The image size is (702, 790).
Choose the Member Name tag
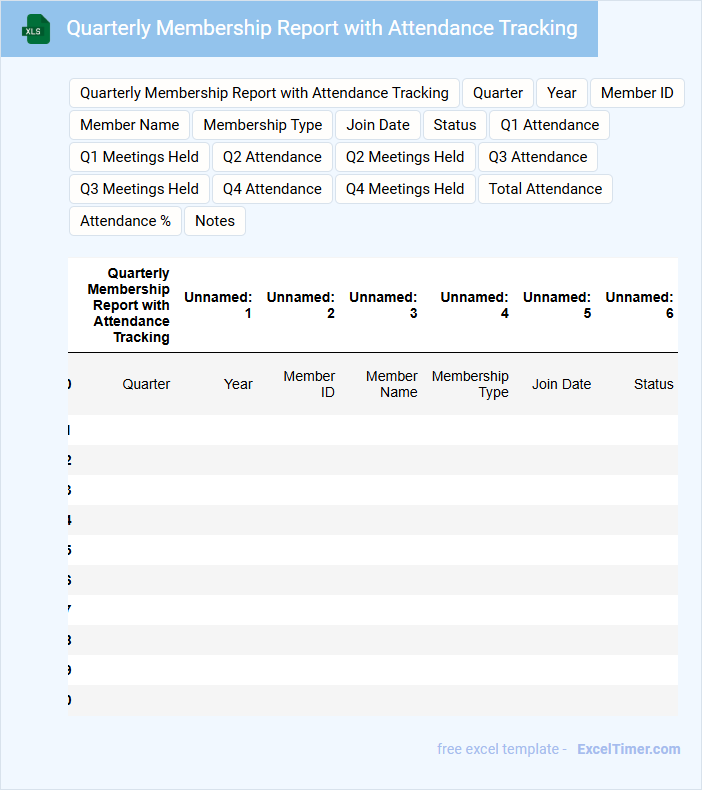click(x=130, y=125)
